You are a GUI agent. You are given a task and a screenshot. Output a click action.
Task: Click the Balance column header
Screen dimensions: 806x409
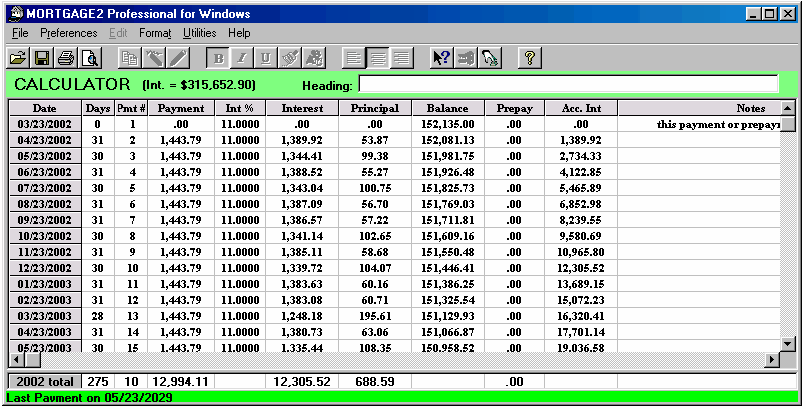point(447,108)
